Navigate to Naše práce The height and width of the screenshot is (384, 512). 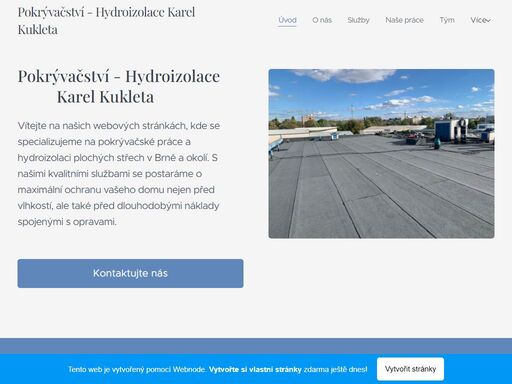(x=404, y=20)
